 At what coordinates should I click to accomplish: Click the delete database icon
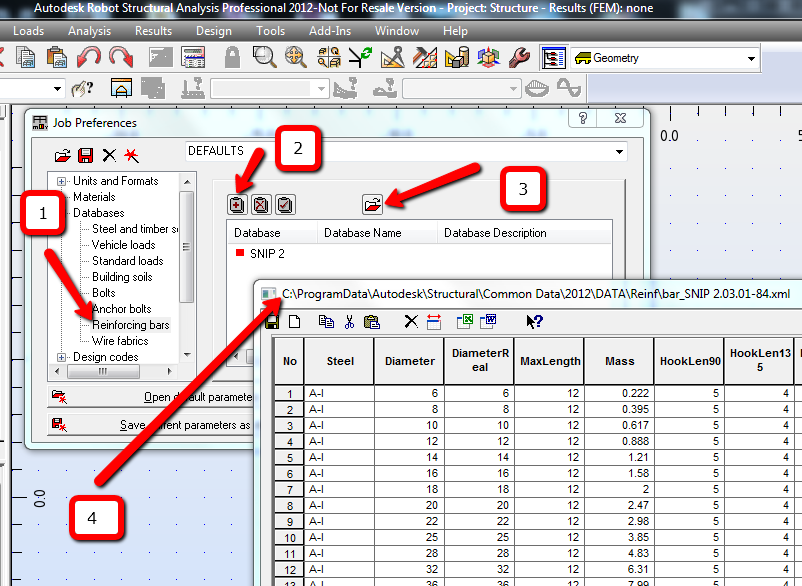260,204
